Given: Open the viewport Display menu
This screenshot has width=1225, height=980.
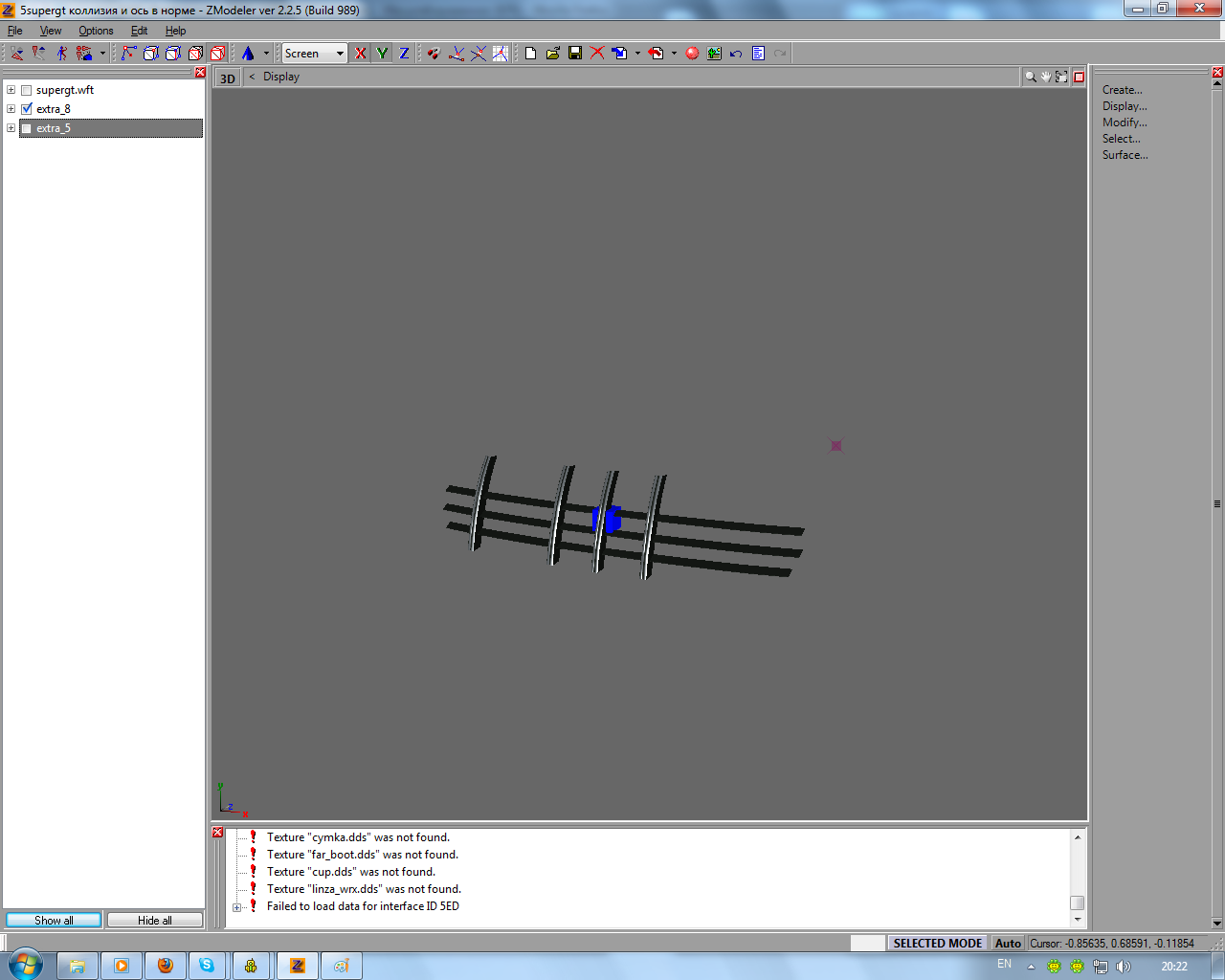Looking at the screenshot, I should pos(281,77).
